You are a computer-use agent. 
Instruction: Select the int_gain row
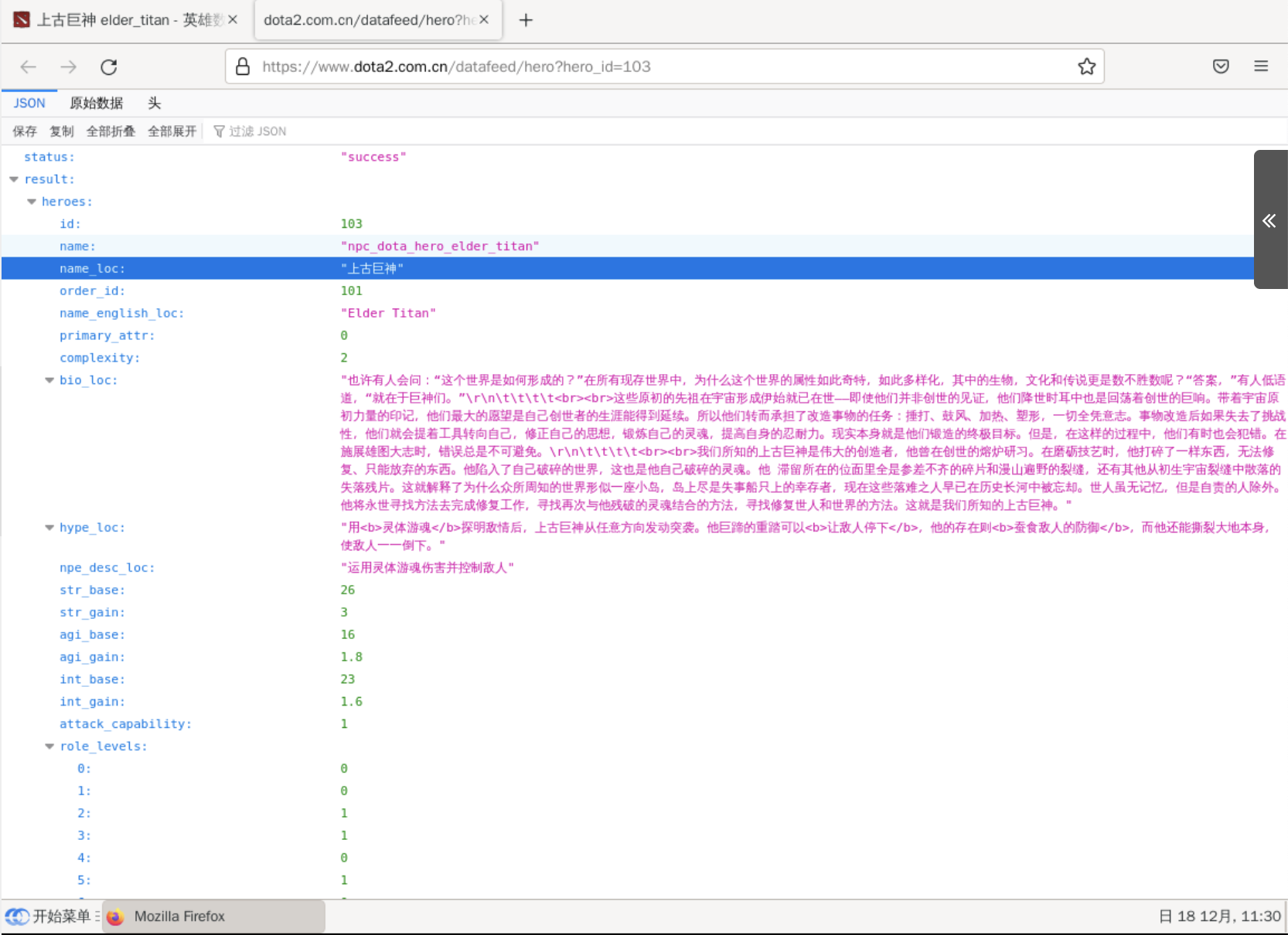click(644, 702)
